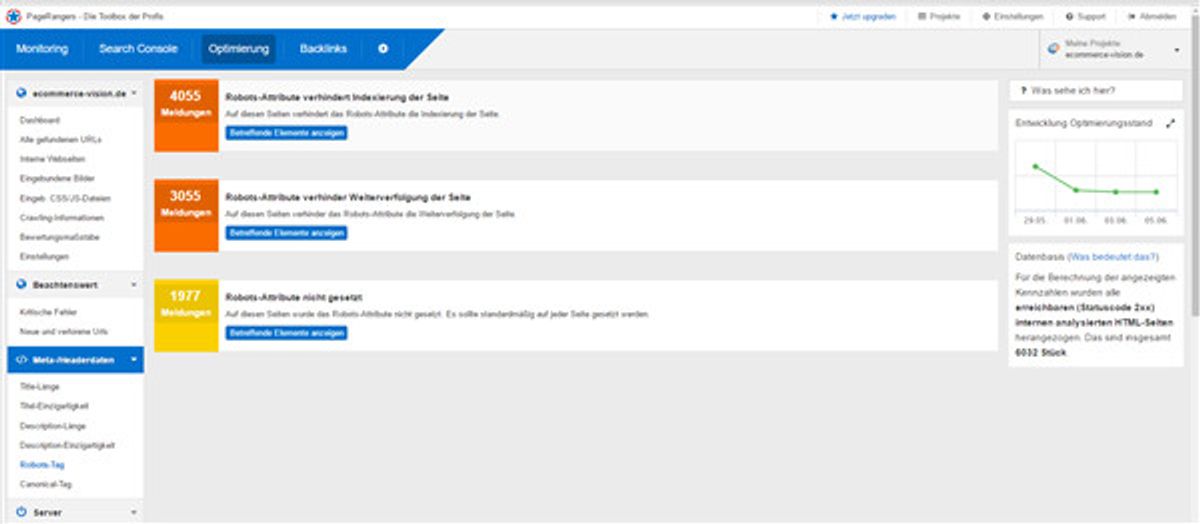Image resolution: width=1200 pixels, height=524 pixels.
Task: Open the Projekte menu item
Action: click(x=945, y=17)
